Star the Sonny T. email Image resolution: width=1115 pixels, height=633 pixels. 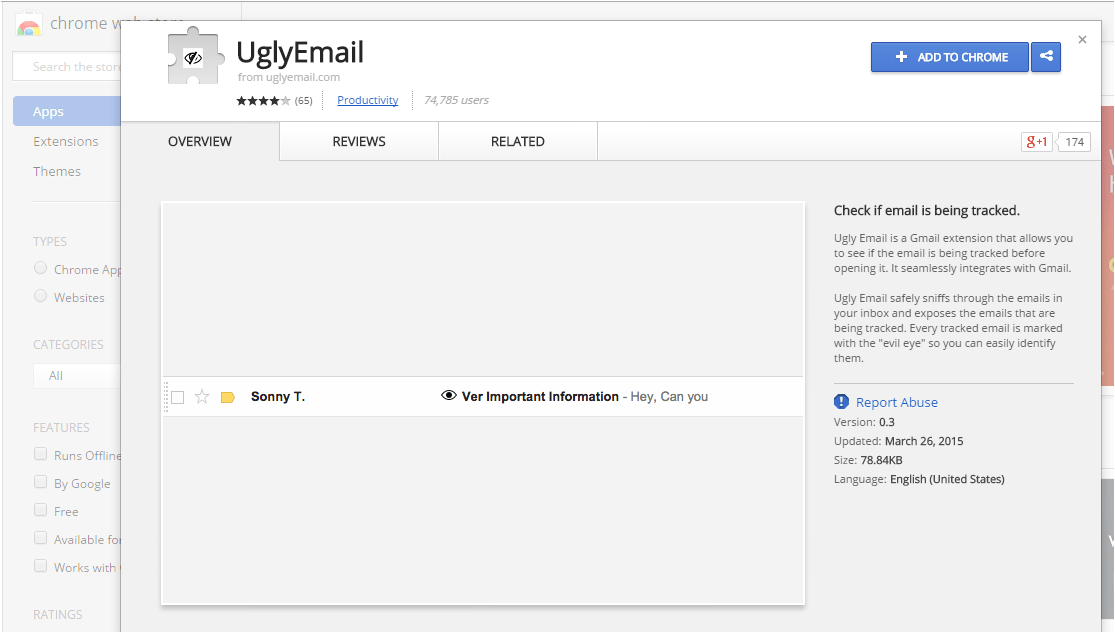pos(202,396)
